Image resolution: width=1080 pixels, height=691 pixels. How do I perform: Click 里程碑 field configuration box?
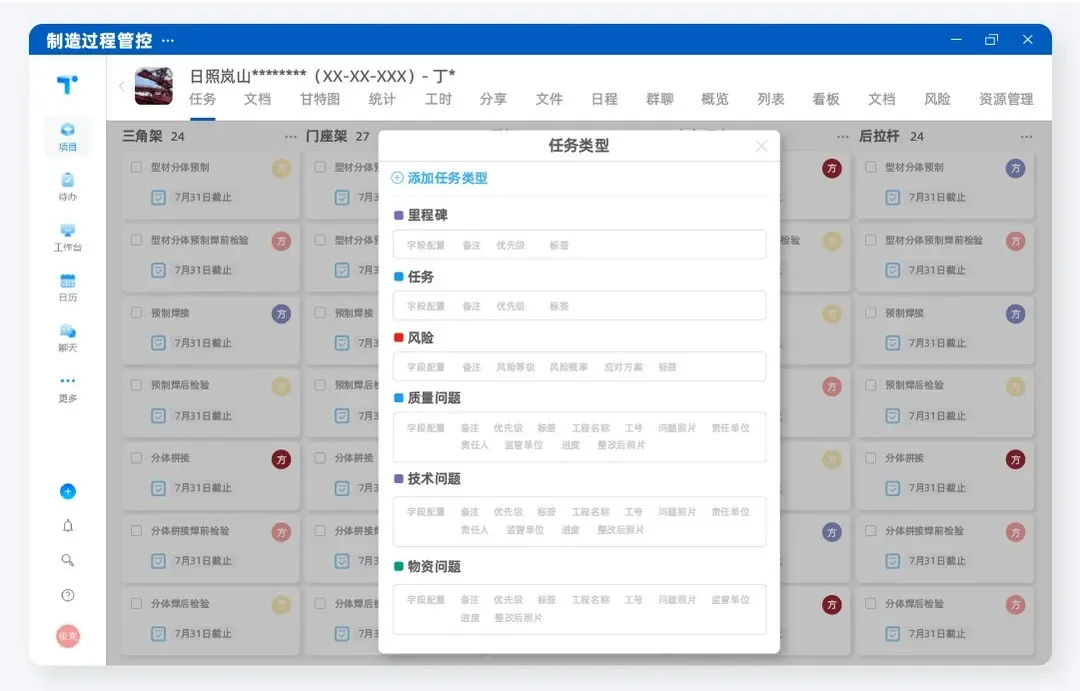[x=579, y=245]
